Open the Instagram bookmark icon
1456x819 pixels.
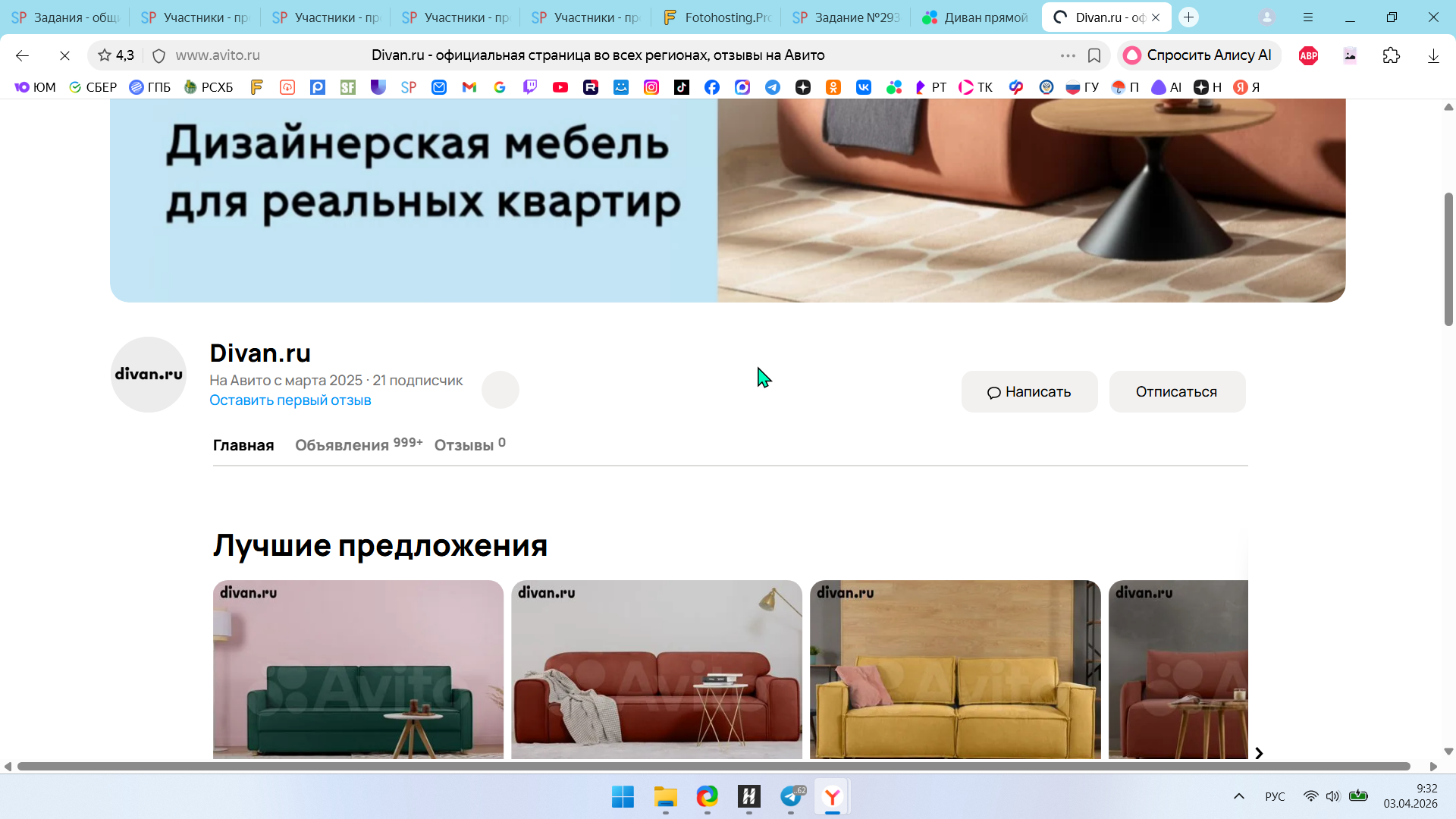(x=651, y=87)
